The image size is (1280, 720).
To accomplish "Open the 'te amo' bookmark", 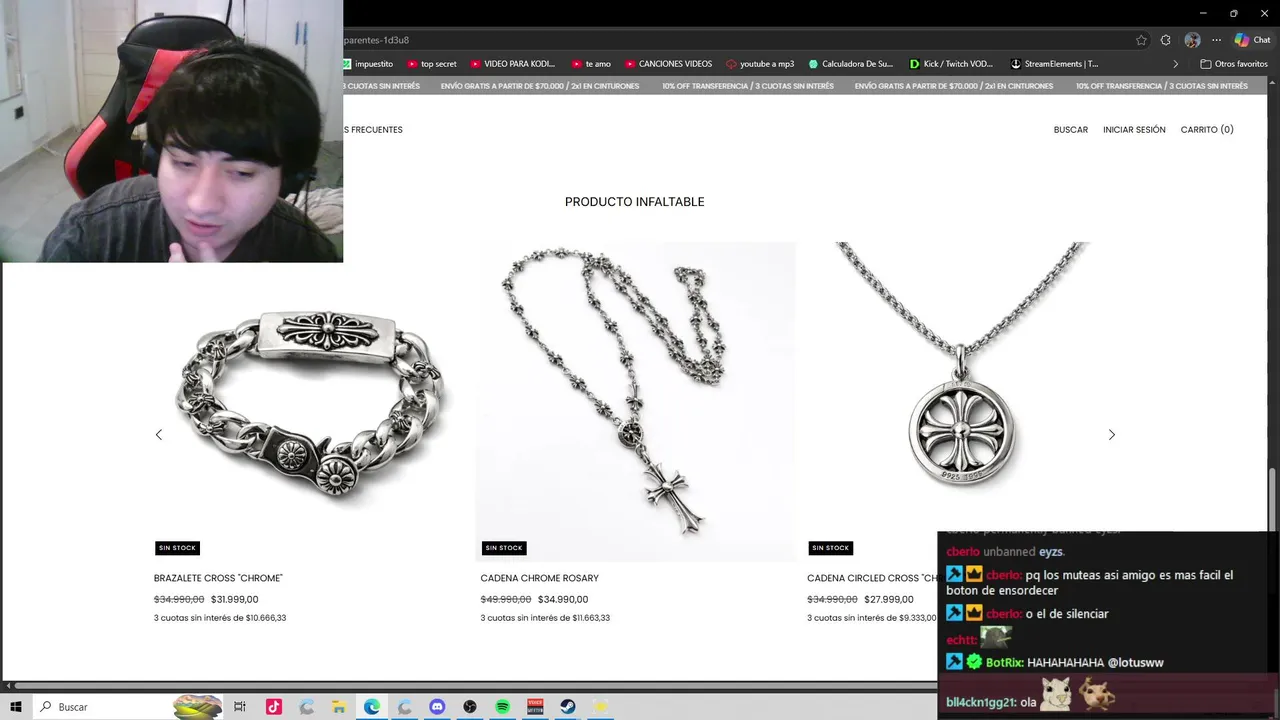I will 591,64.
